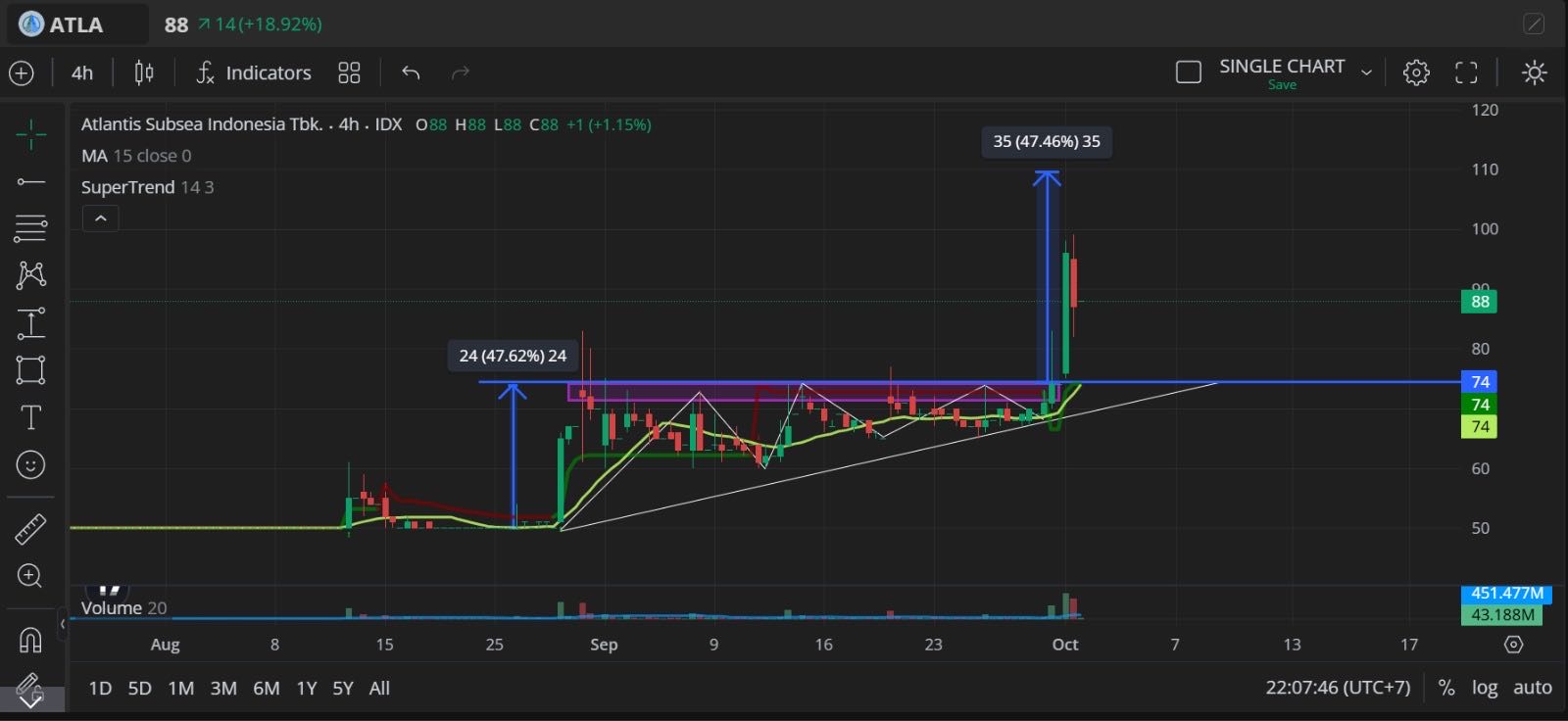
Task: Redo the last chart action
Action: [461, 72]
